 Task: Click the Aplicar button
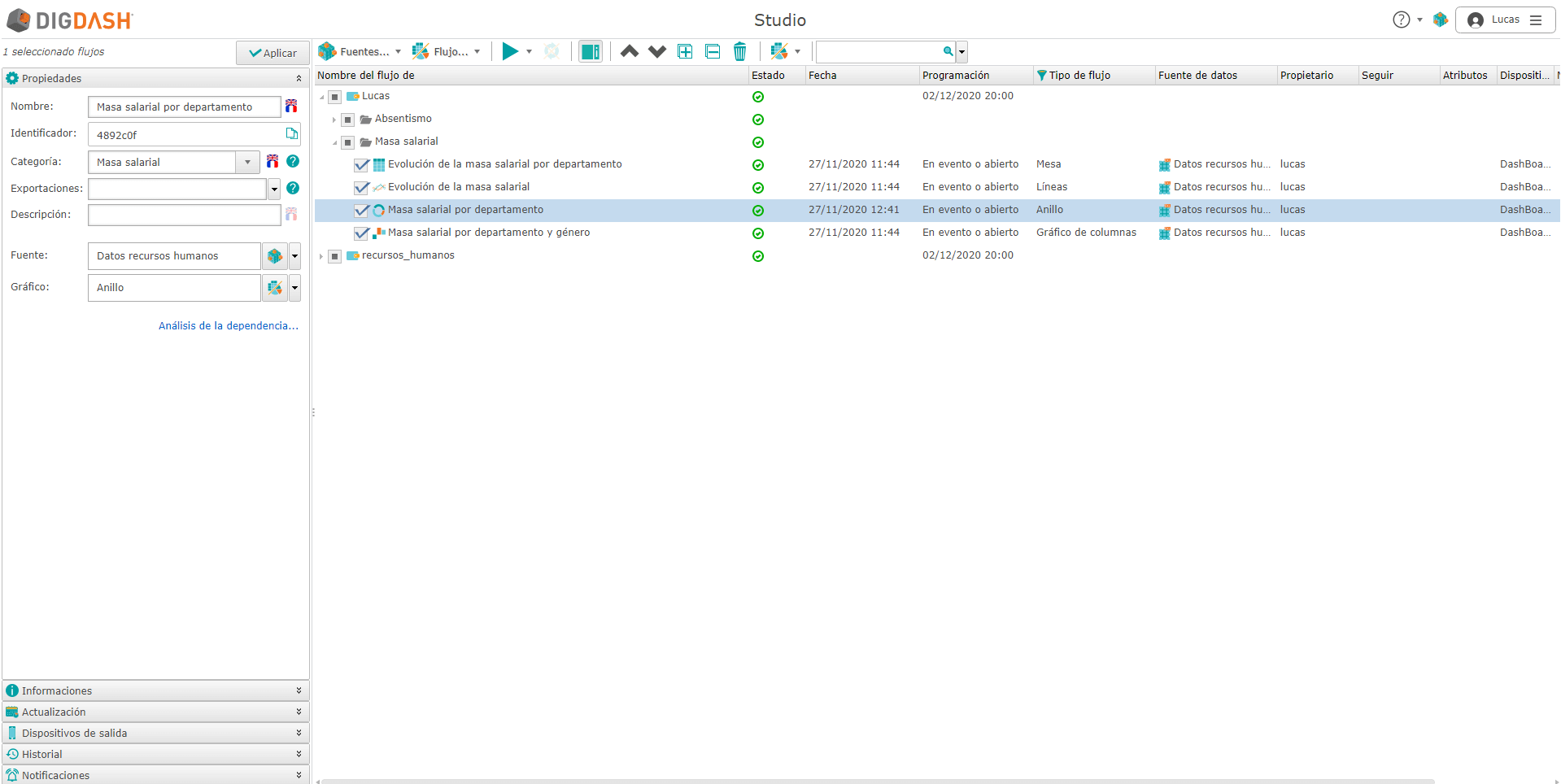(x=273, y=53)
